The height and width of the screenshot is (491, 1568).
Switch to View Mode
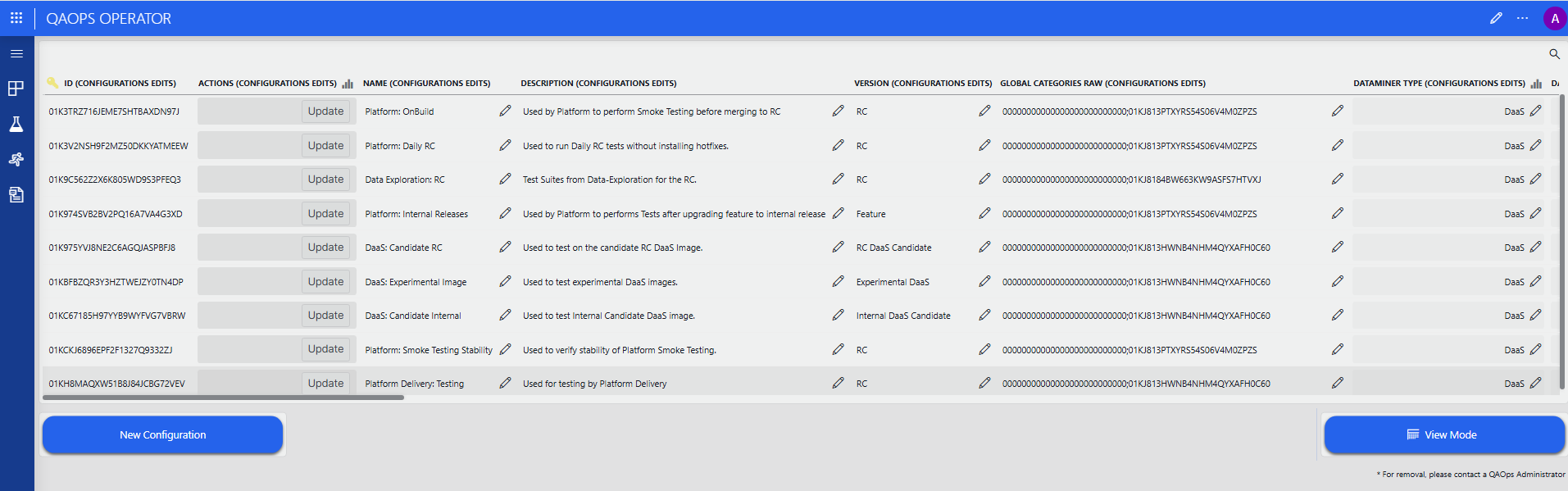1443,434
